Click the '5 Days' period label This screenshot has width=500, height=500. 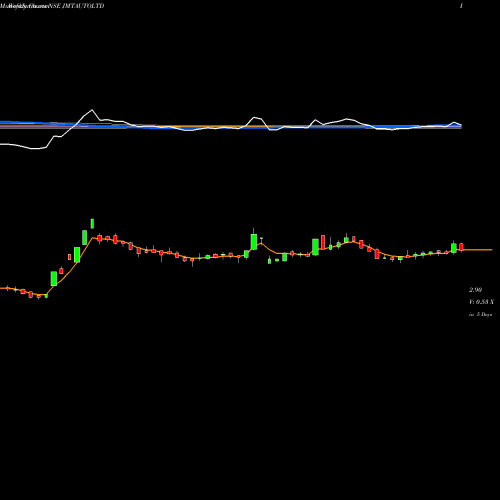(x=484, y=314)
